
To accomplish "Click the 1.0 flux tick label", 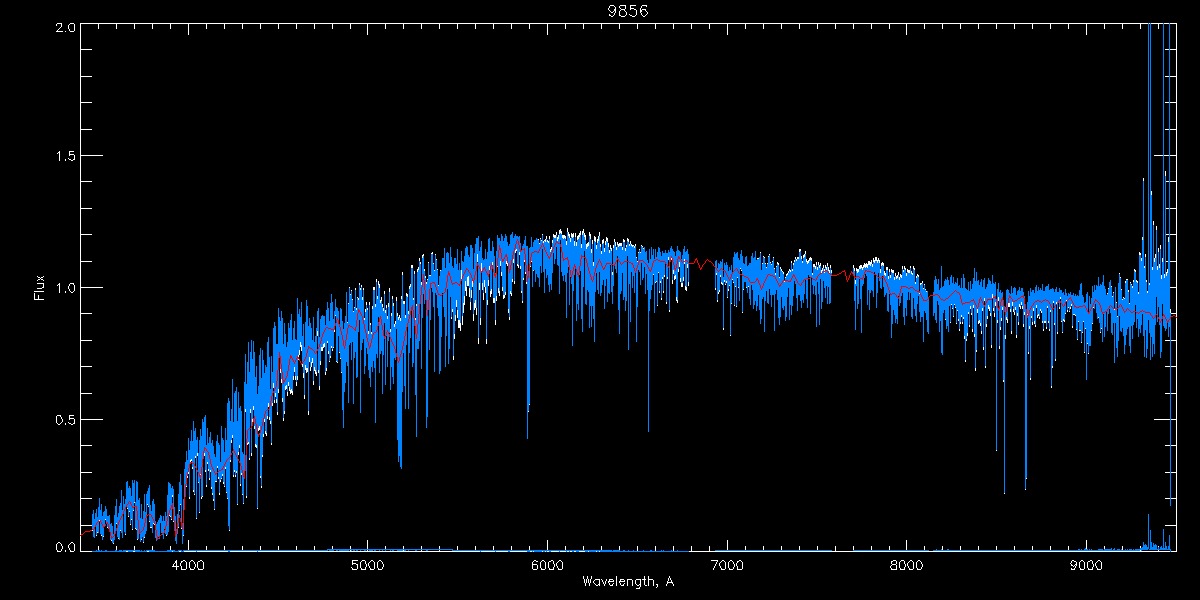I will point(63,288).
